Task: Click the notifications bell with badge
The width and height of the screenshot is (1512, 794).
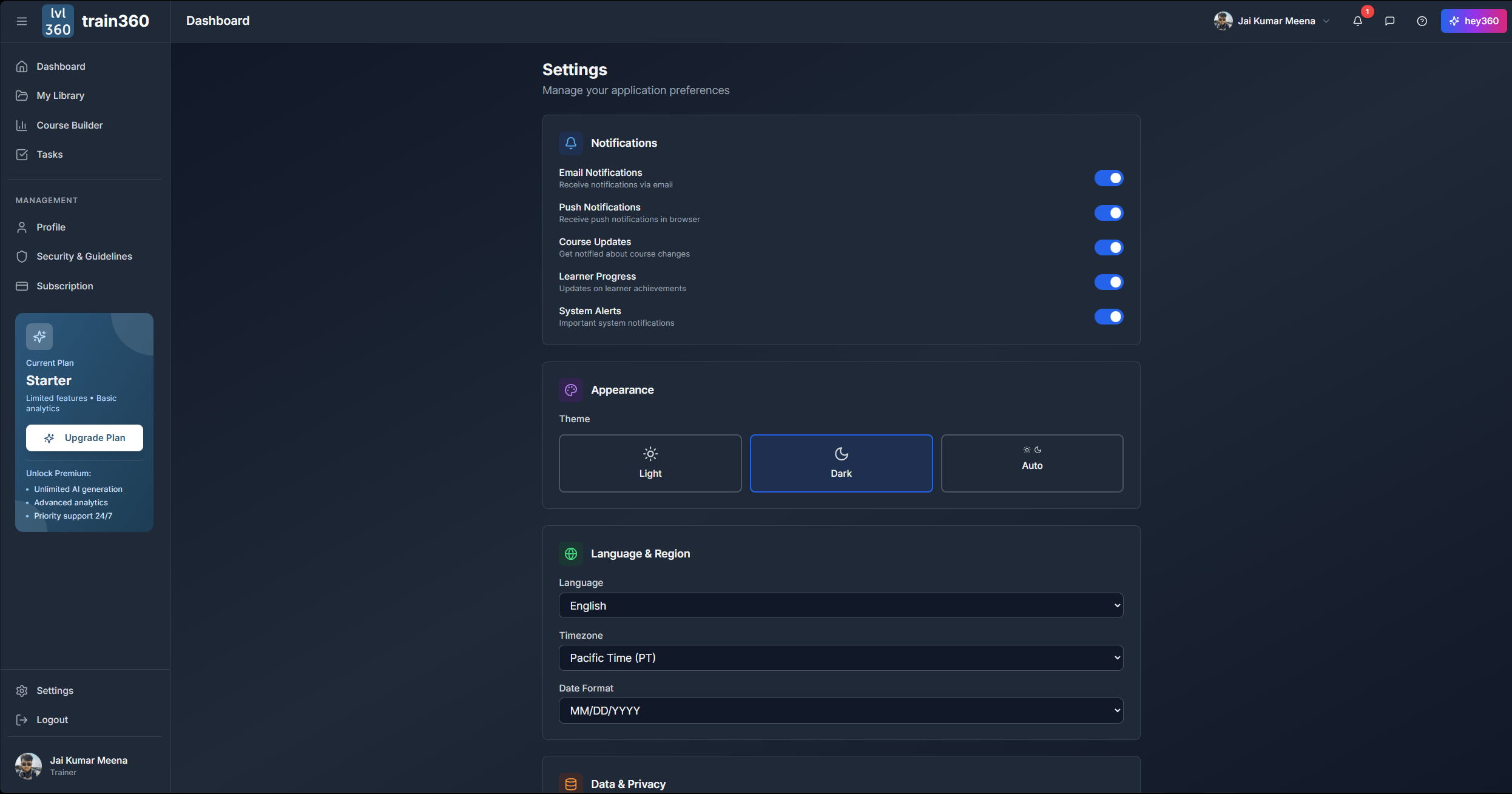Action: 1358,21
